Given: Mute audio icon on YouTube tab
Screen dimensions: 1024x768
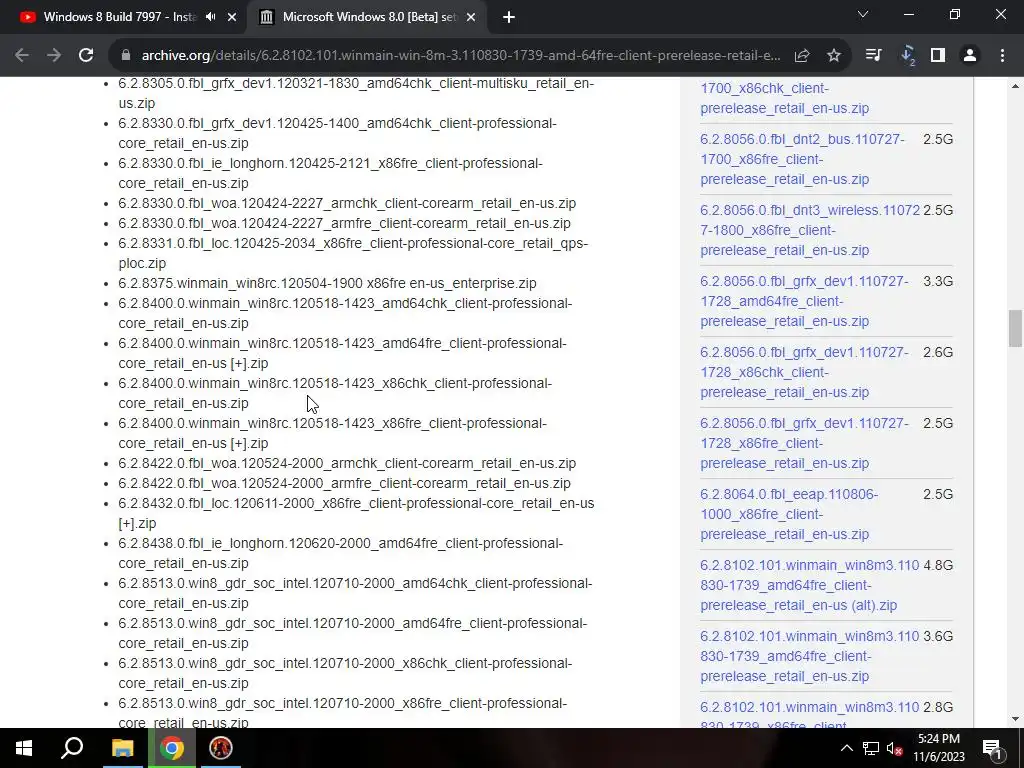Looking at the screenshot, I should (x=210, y=17).
